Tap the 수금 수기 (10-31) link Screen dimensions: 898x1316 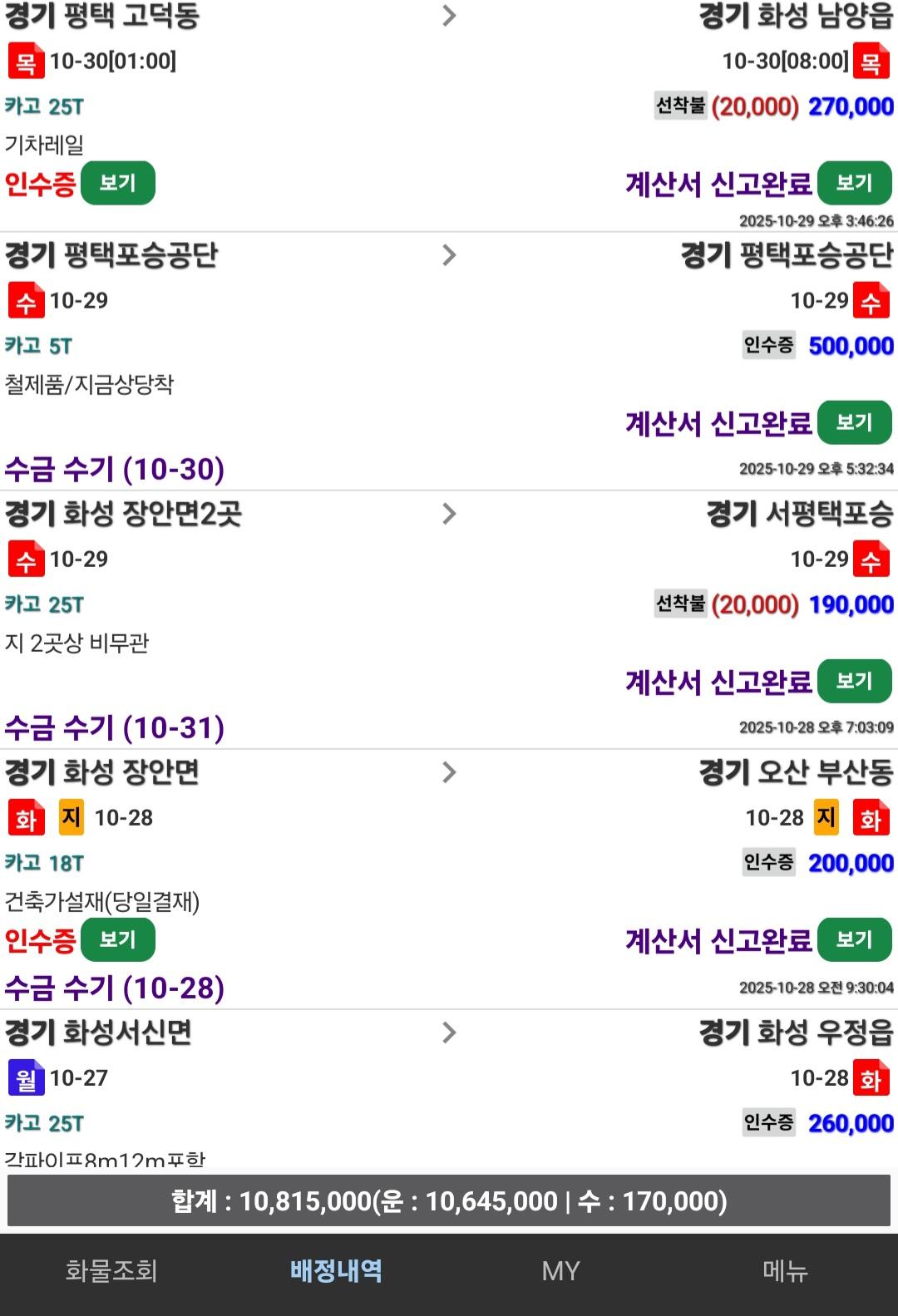(115, 728)
